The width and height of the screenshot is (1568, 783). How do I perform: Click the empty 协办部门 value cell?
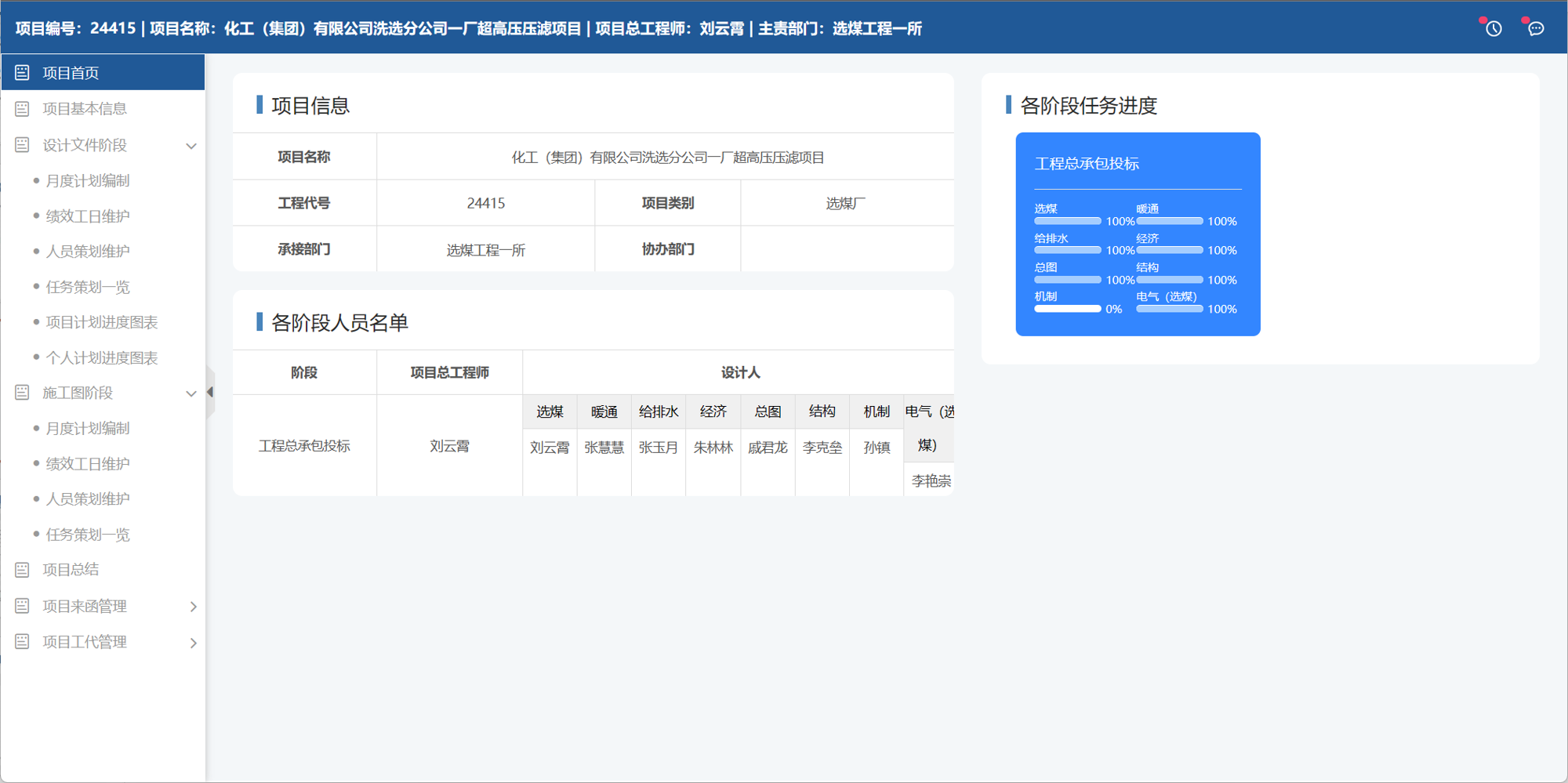[x=847, y=250]
